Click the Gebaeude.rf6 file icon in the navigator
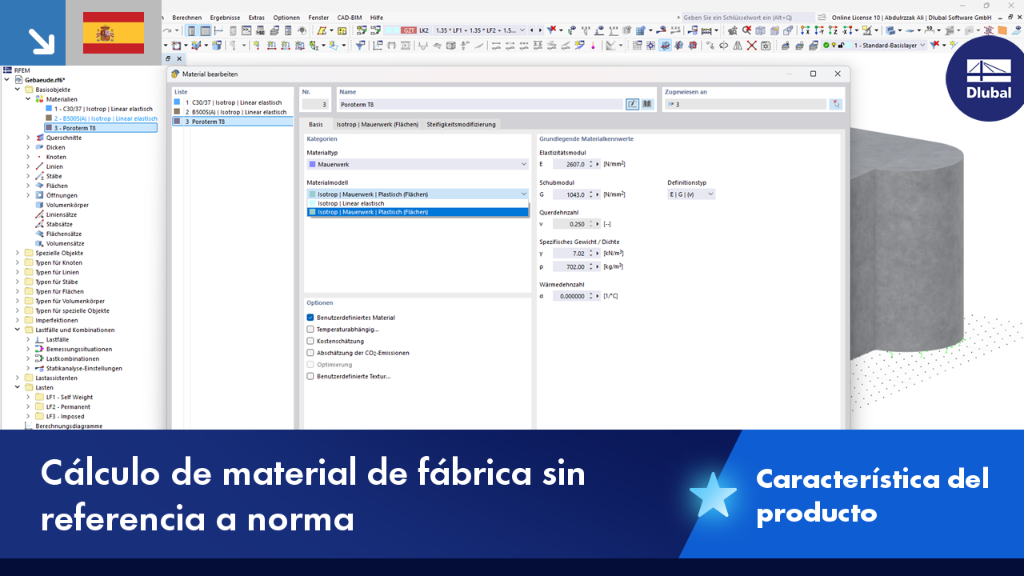 pos(18,80)
